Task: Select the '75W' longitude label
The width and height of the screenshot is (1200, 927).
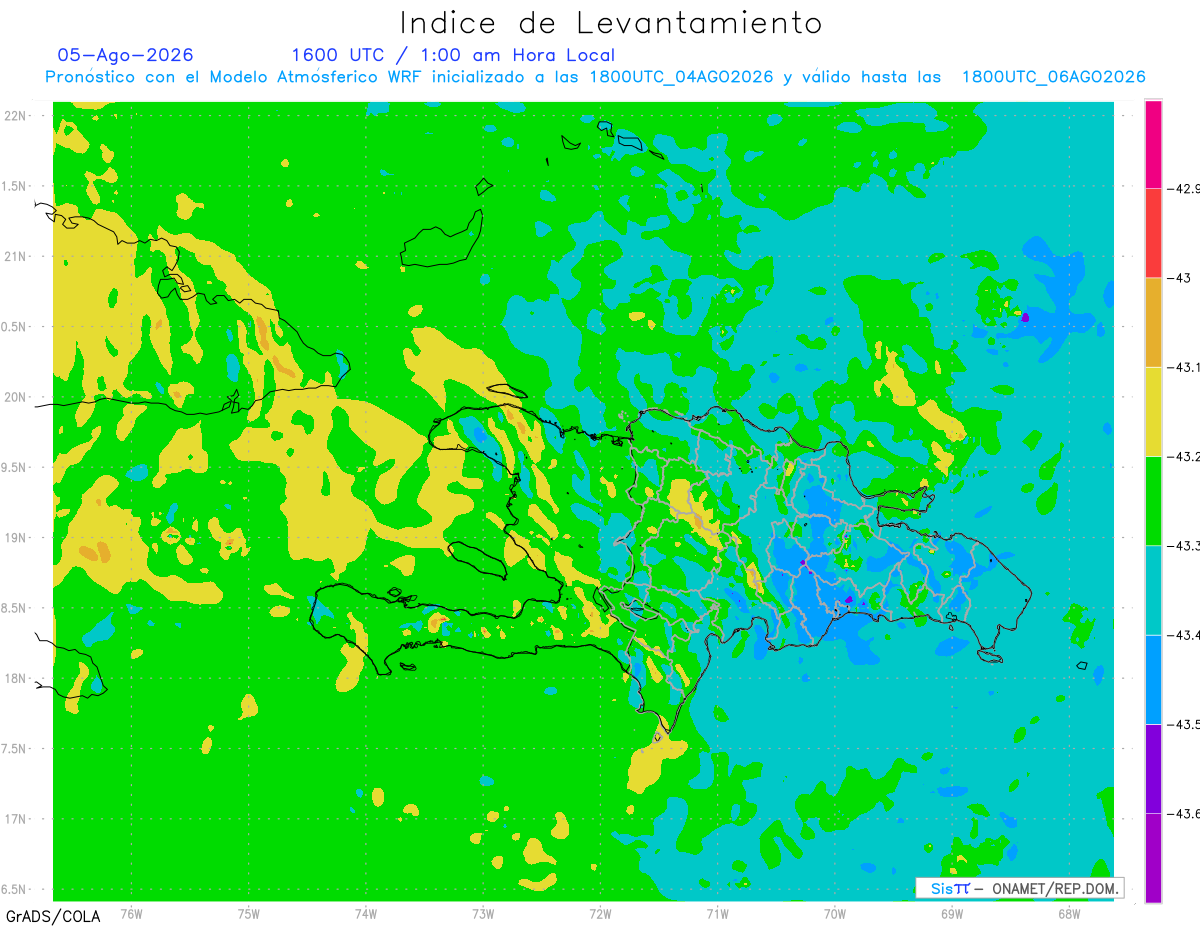Action: click(x=249, y=912)
